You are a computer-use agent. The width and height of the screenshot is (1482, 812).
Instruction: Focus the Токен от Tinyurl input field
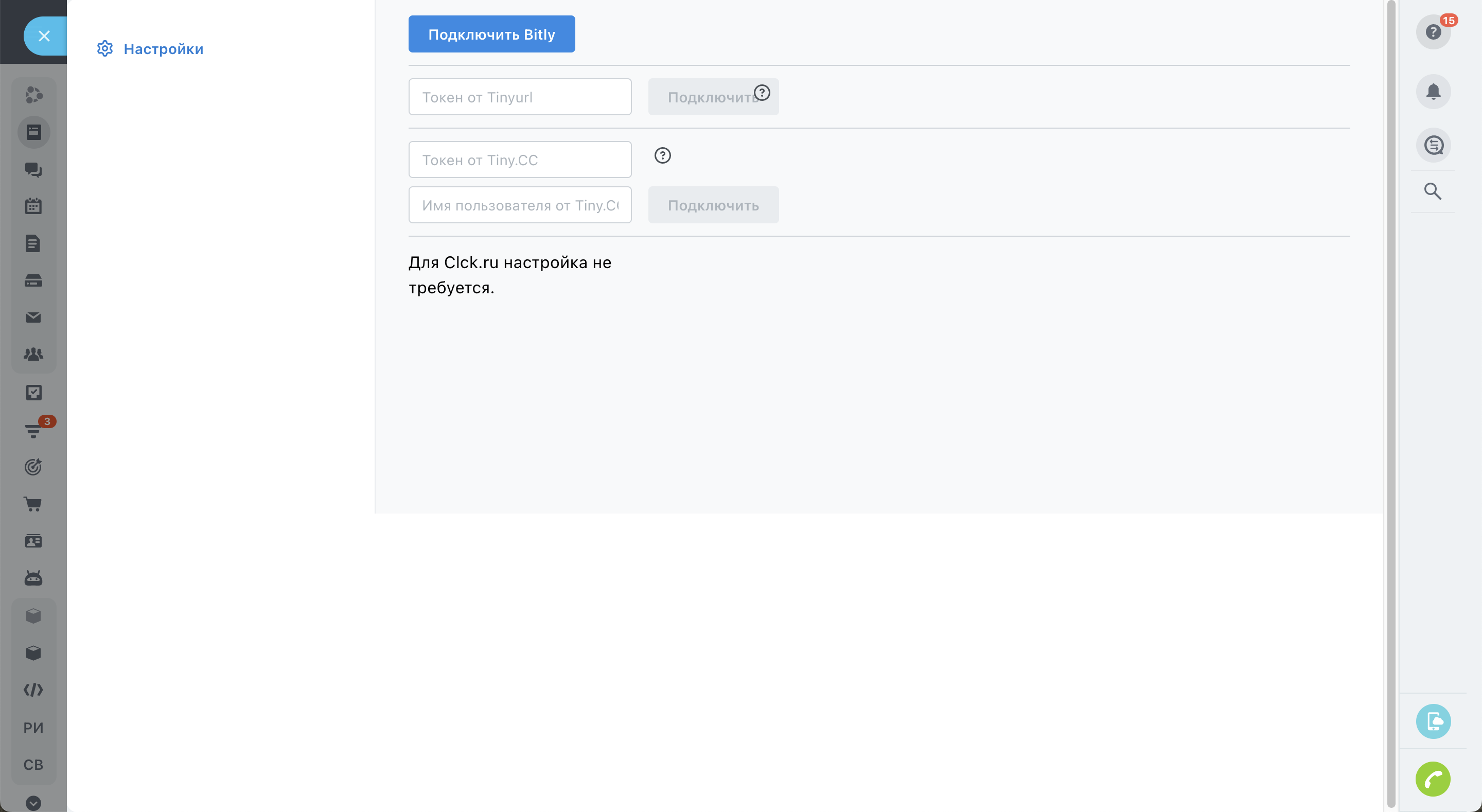520,97
